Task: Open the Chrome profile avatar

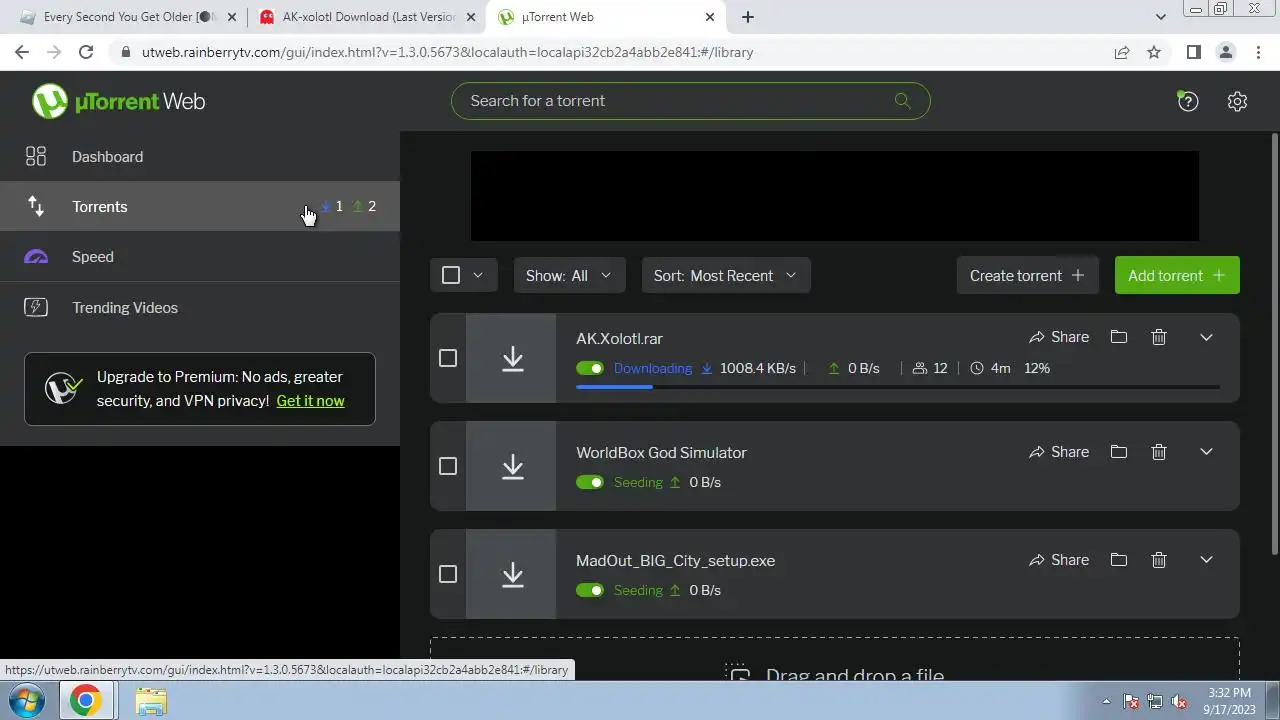Action: point(1225,52)
